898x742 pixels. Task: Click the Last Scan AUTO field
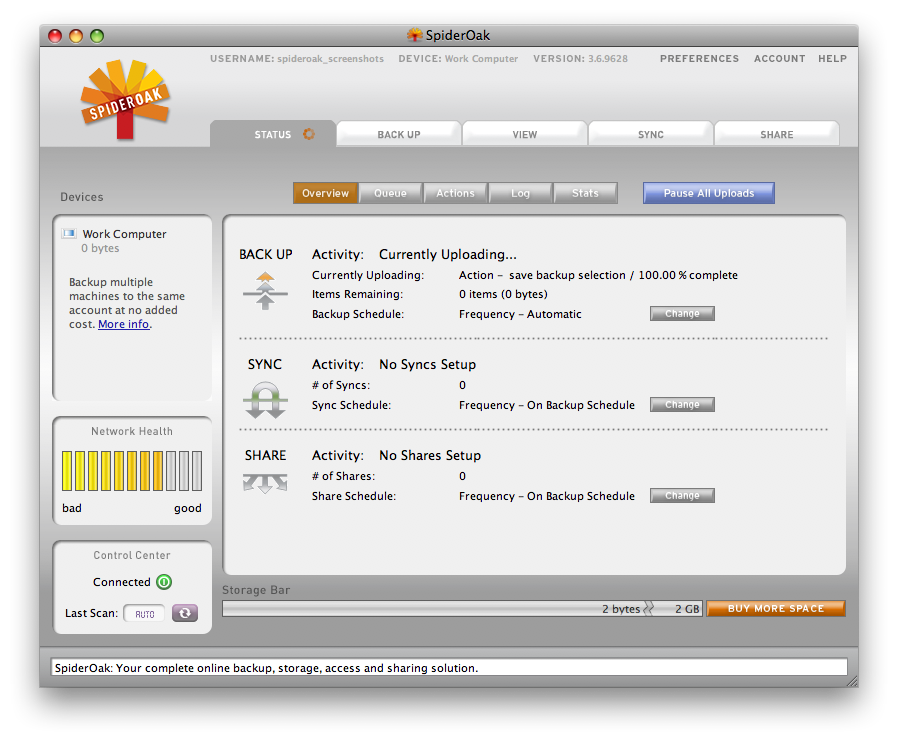(x=145, y=614)
